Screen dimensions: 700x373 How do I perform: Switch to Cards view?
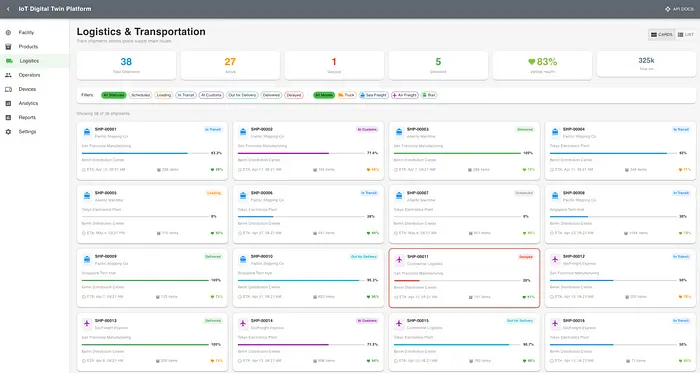pos(662,34)
